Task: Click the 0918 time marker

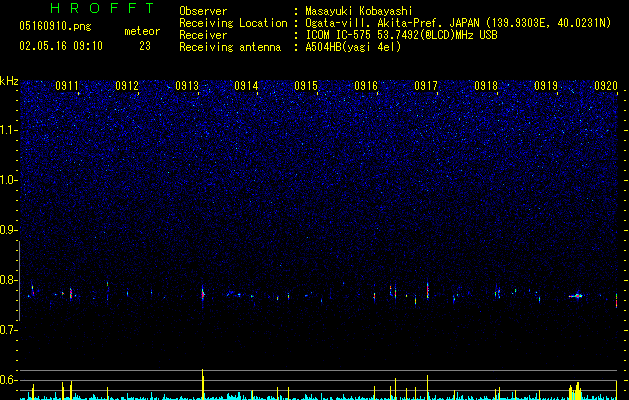Action: click(486, 86)
